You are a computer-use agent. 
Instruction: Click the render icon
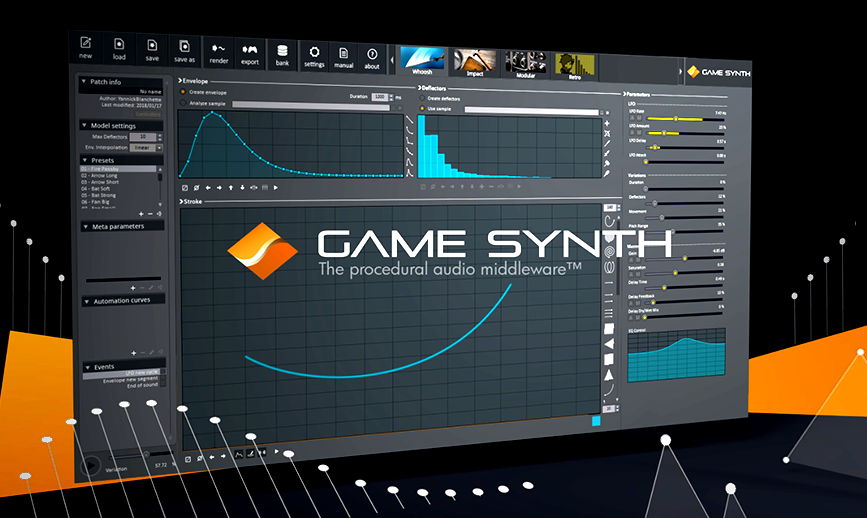point(219,49)
